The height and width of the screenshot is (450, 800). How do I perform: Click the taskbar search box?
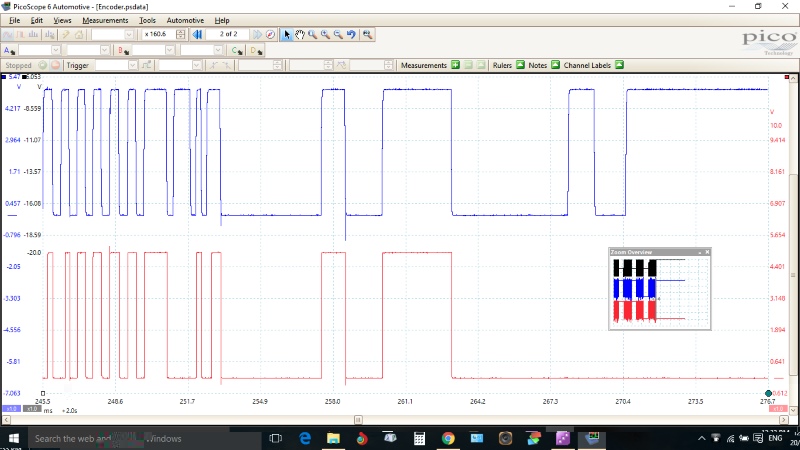(x=145, y=438)
